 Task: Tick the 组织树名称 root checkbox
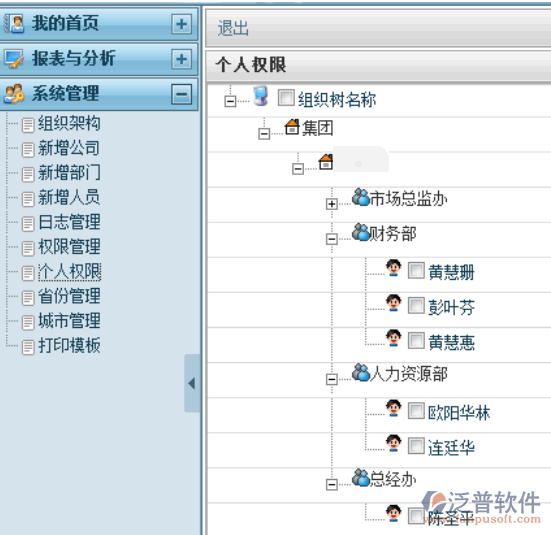point(286,97)
